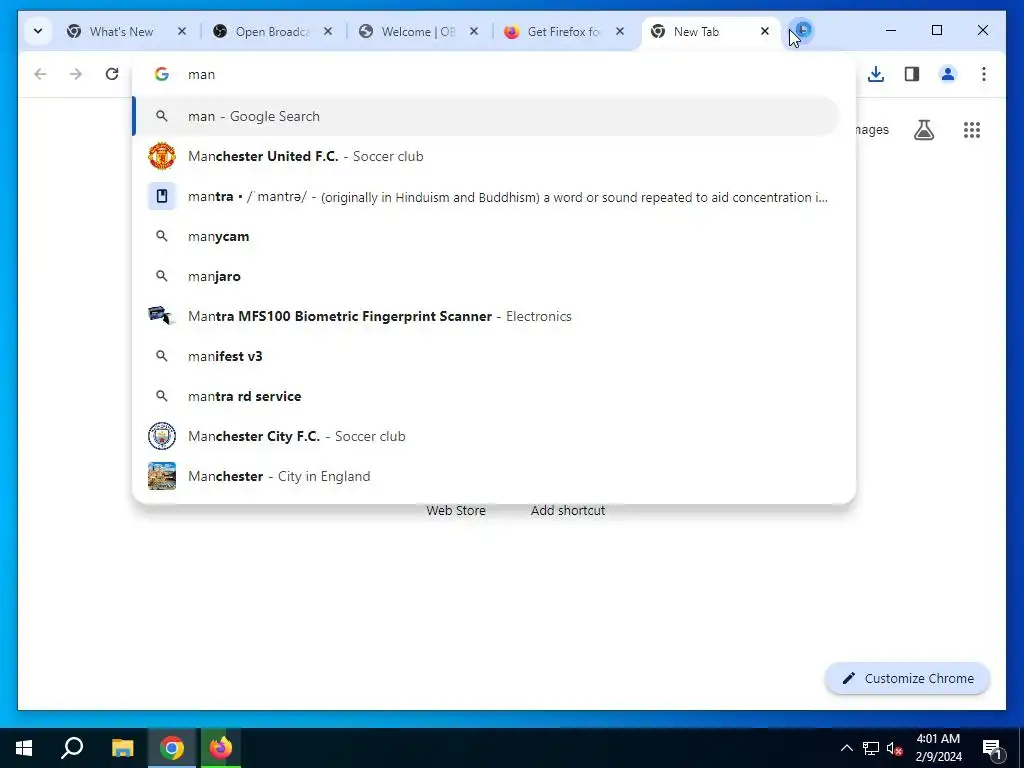
Task: Open the notification center icon
Action: pyautogui.click(x=993, y=748)
